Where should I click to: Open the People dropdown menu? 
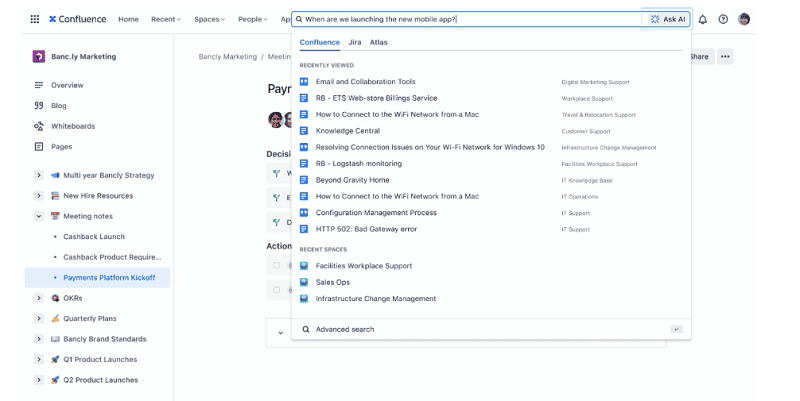[x=253, y=19]
